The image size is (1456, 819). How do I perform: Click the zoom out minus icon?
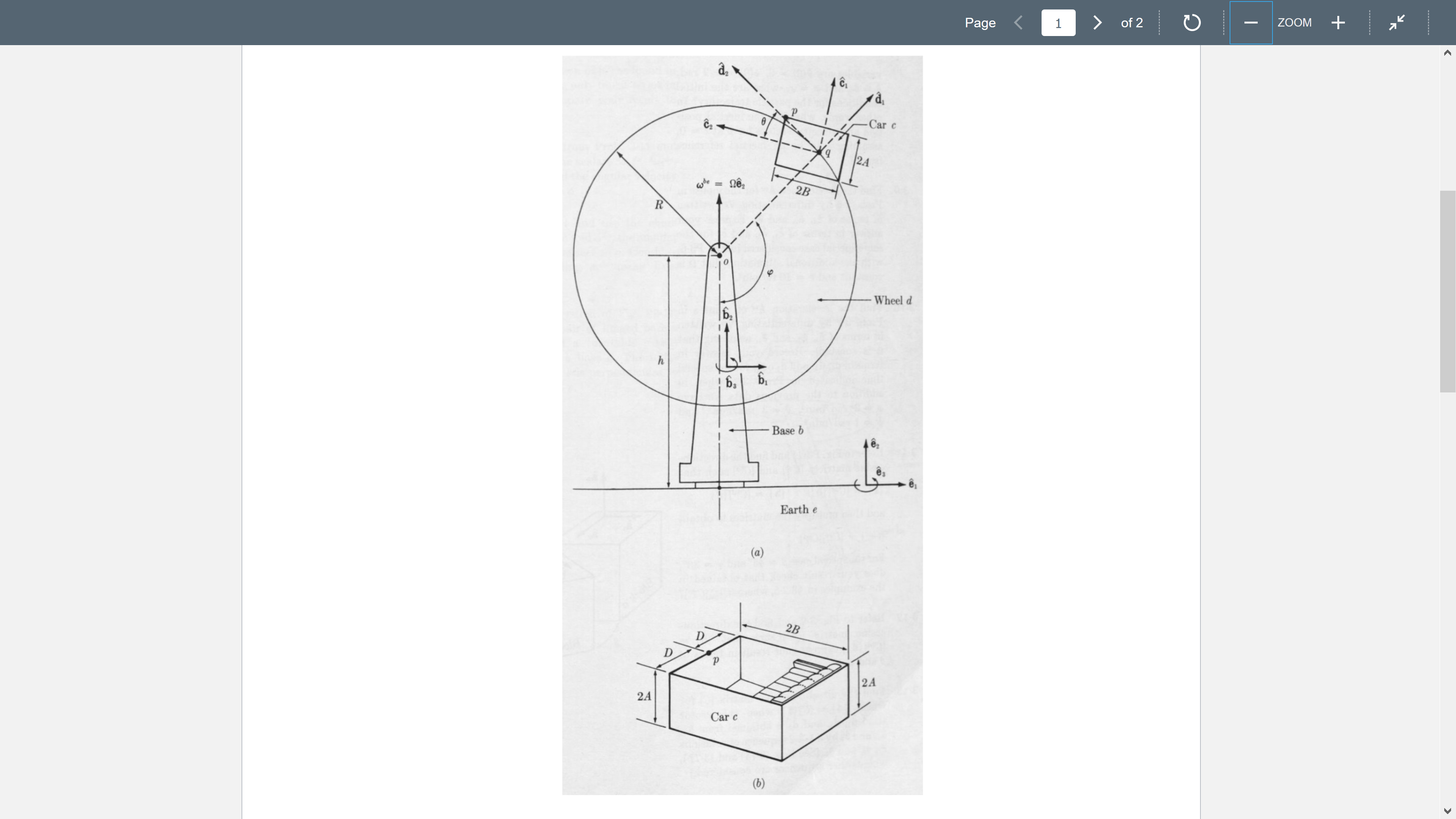point(1251,22)
